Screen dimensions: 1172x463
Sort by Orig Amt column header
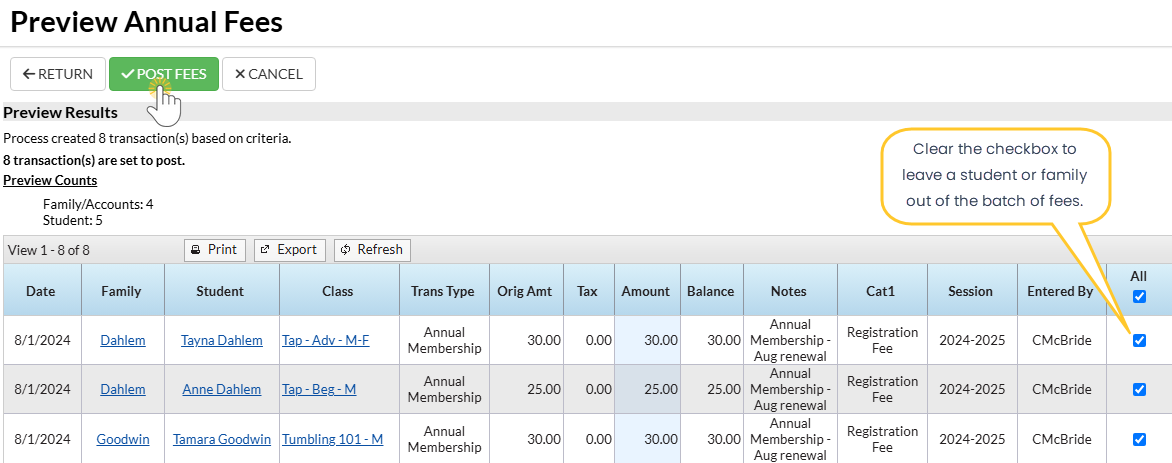(525, 291)
